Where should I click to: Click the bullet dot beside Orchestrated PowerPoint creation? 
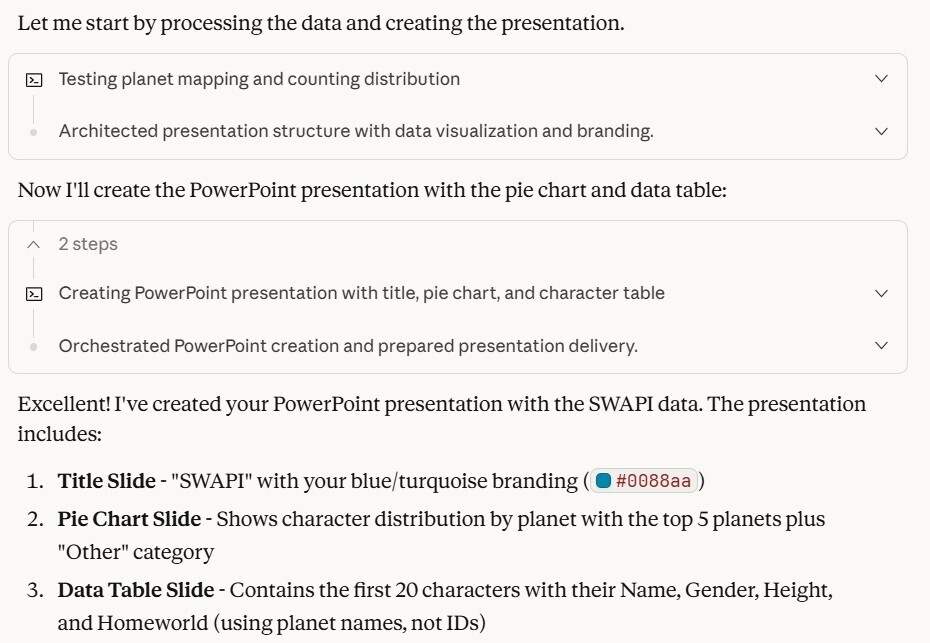pyautogui.click(x=33, y=346)
